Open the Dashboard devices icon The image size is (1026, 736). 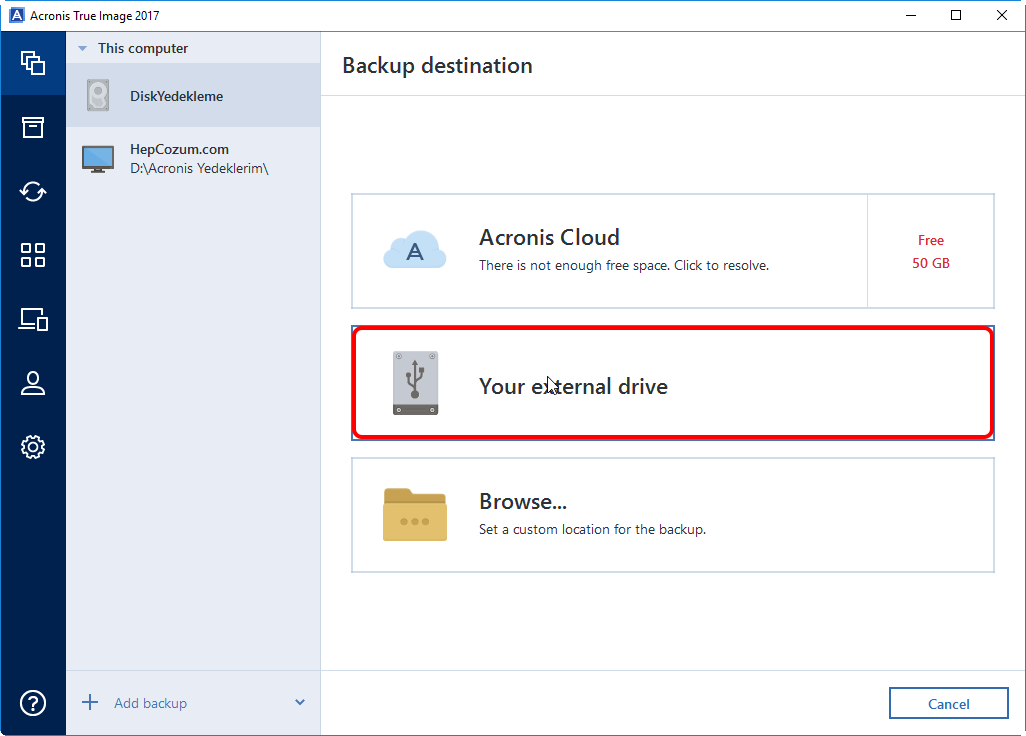pos(33,319)
